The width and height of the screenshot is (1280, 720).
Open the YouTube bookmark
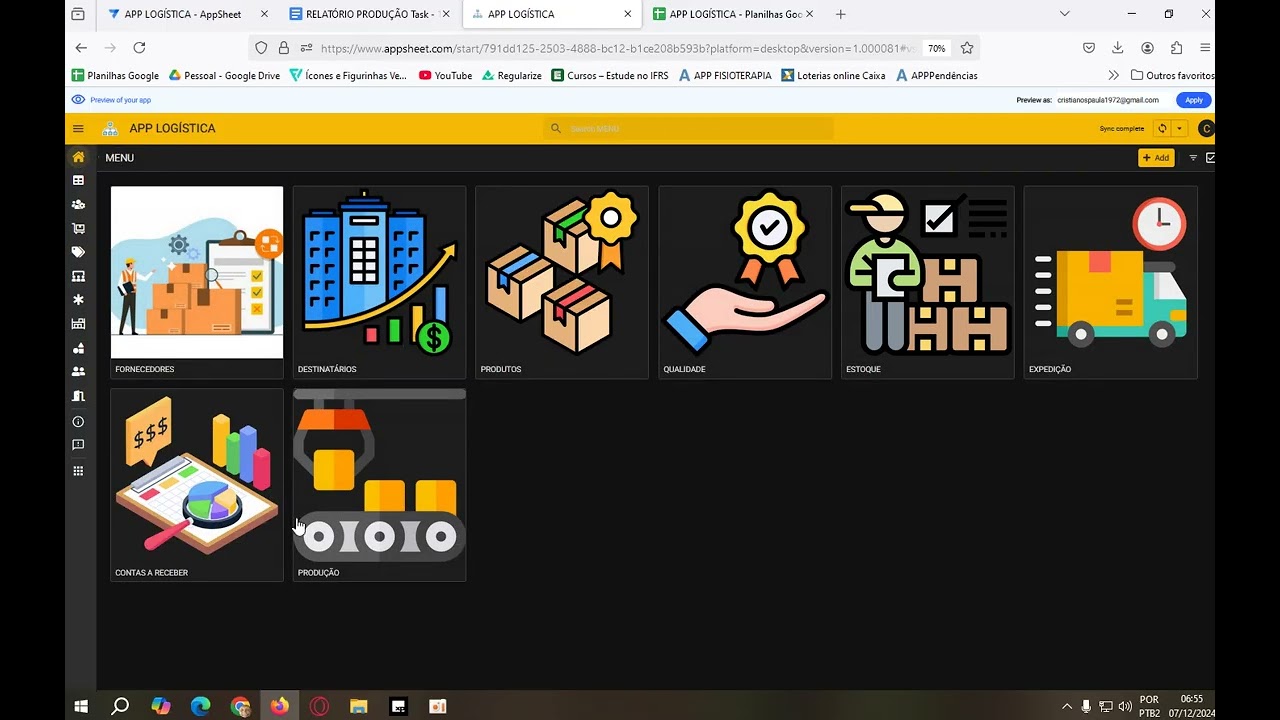445,75
